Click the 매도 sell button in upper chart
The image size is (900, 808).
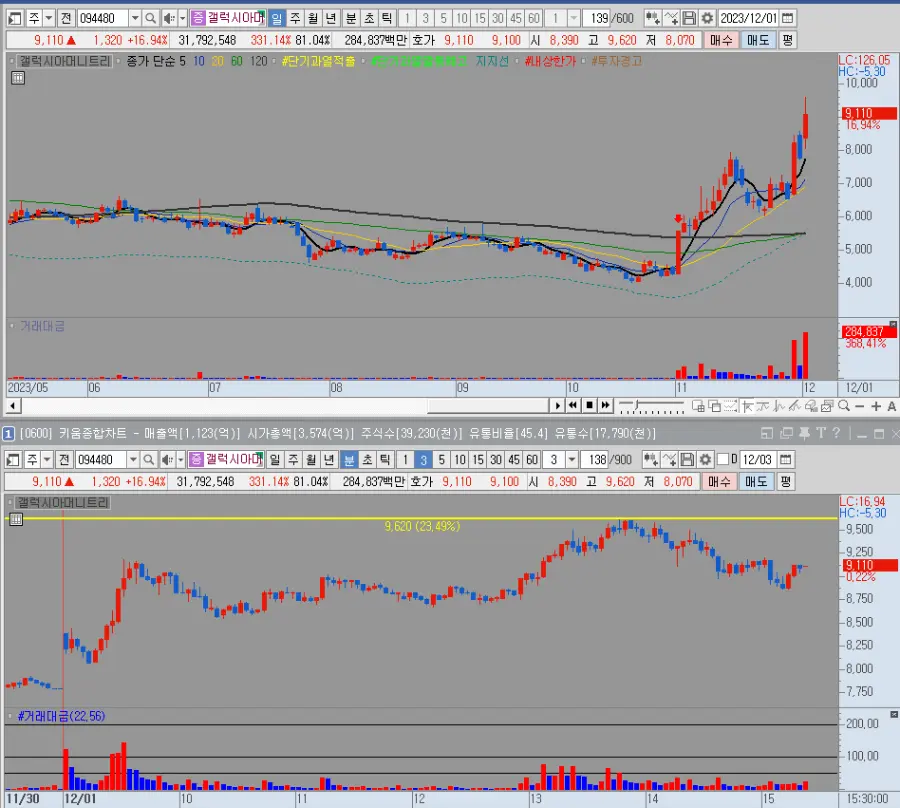(758, 40)
